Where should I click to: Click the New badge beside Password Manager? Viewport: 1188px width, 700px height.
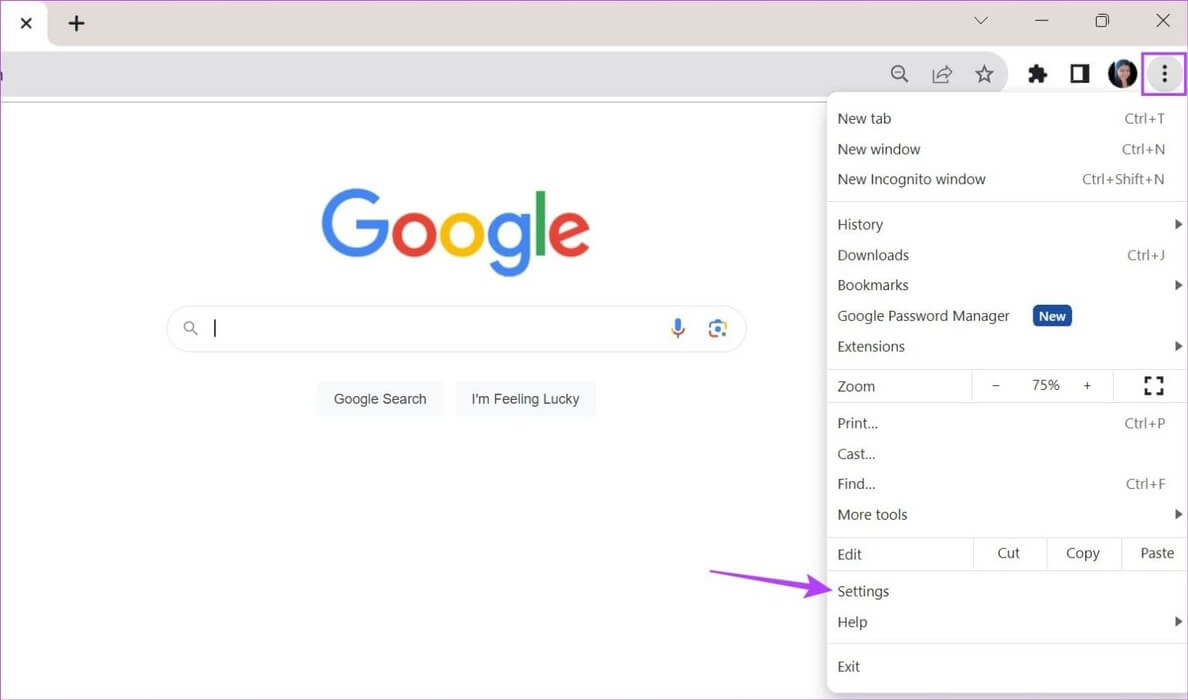[1052, 316]
